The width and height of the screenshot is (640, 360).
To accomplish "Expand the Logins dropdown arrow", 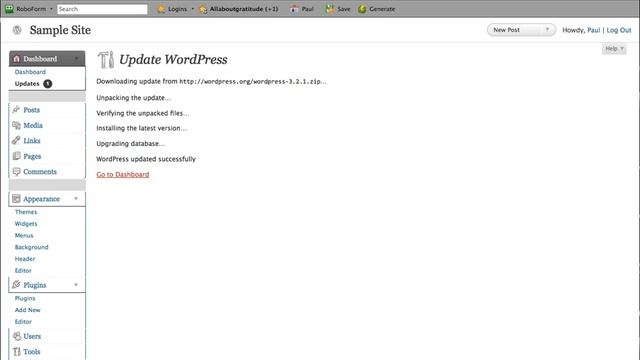I will [x=193, y=9].
